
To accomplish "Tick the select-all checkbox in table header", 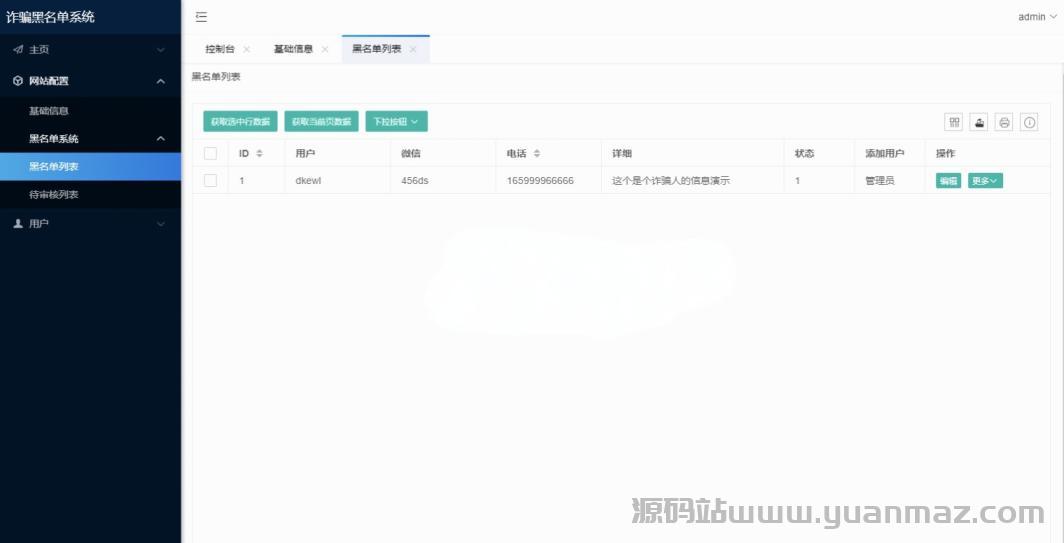I will (x=210, y=153).
